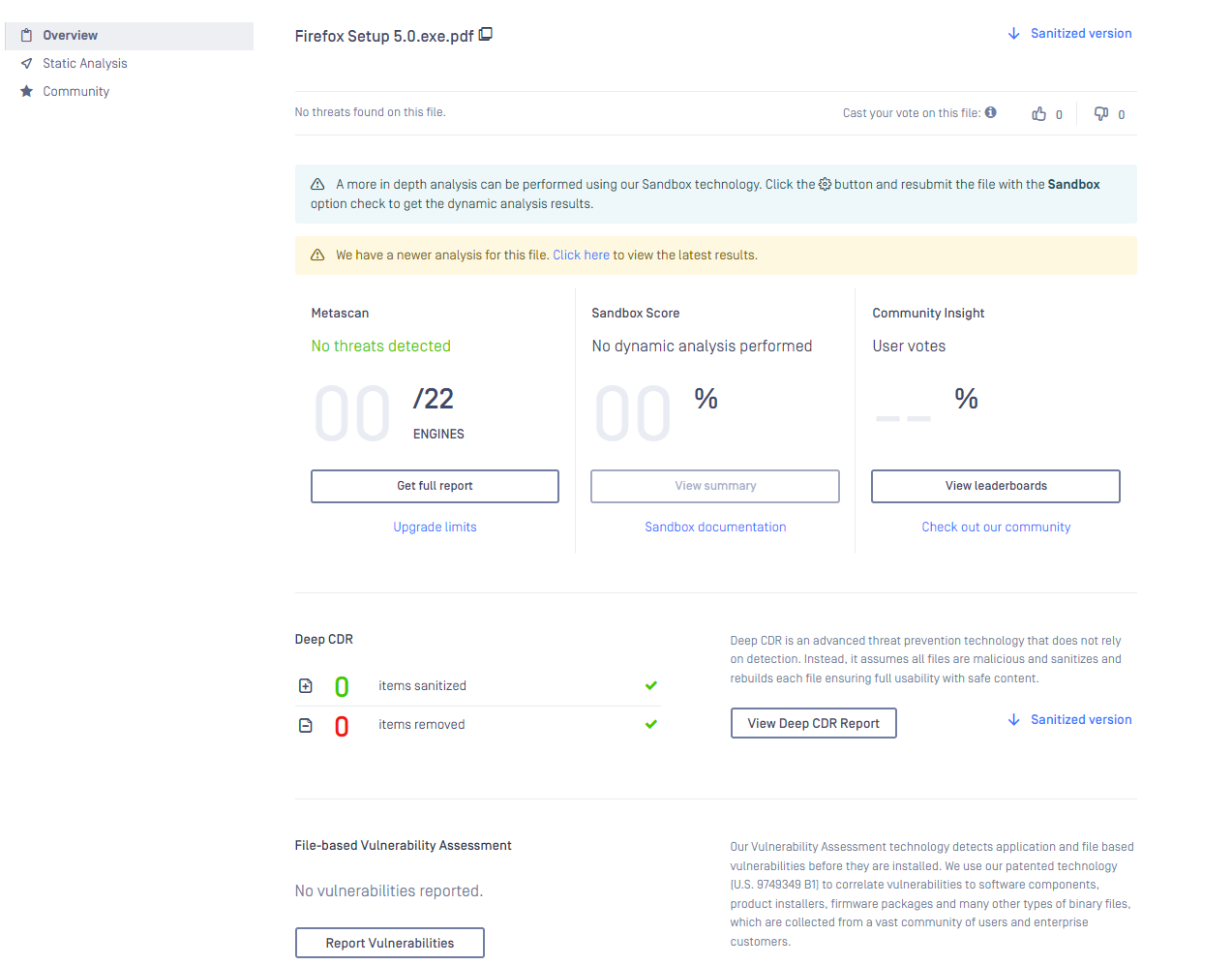This screenshot has height=965, width=1232.
Task: Click the 'No threats found on this file.' text
Action: (x=371, y=112)
